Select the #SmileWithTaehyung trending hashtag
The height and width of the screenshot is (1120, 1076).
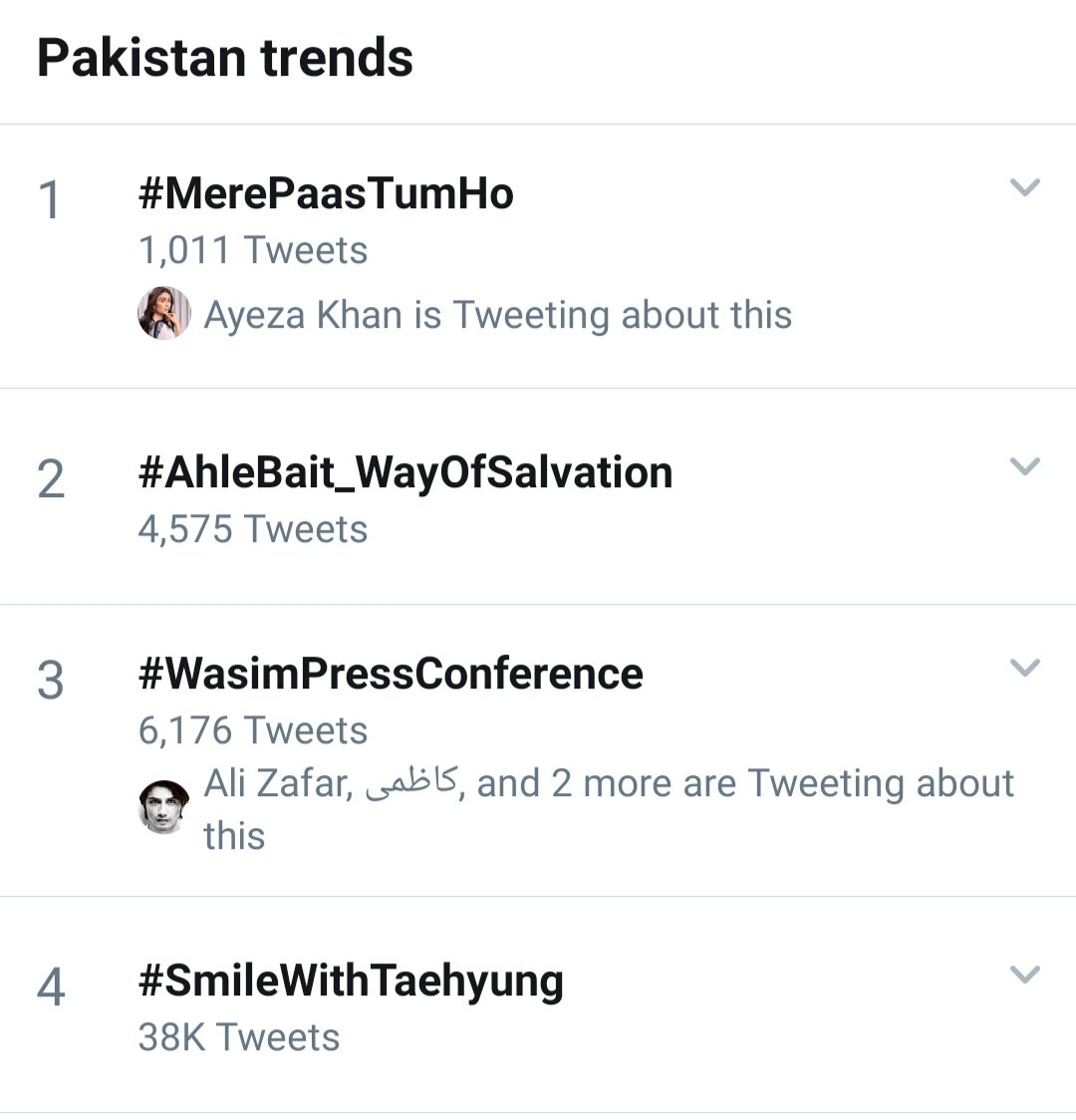click(351, 980)
